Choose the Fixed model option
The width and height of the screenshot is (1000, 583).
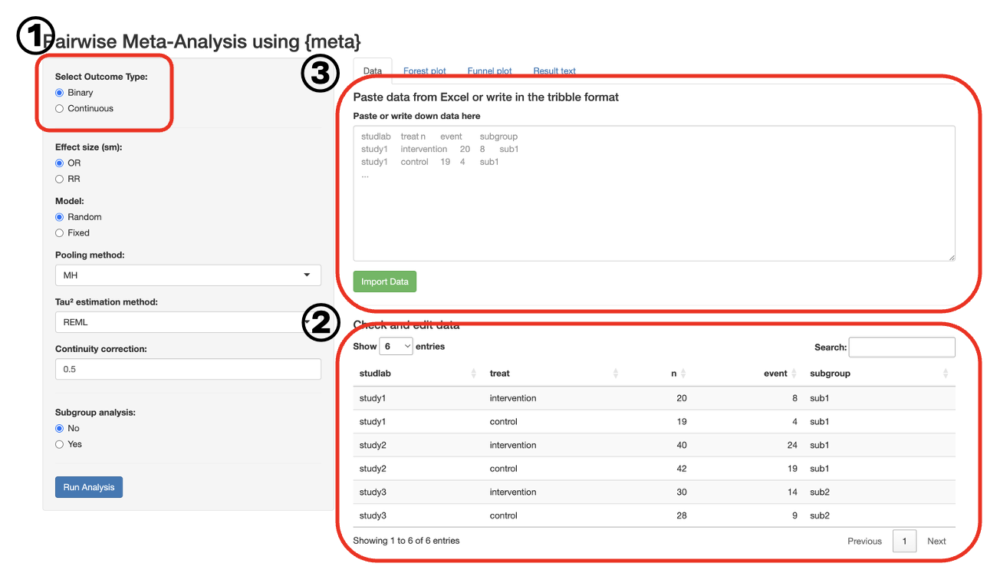60,233
